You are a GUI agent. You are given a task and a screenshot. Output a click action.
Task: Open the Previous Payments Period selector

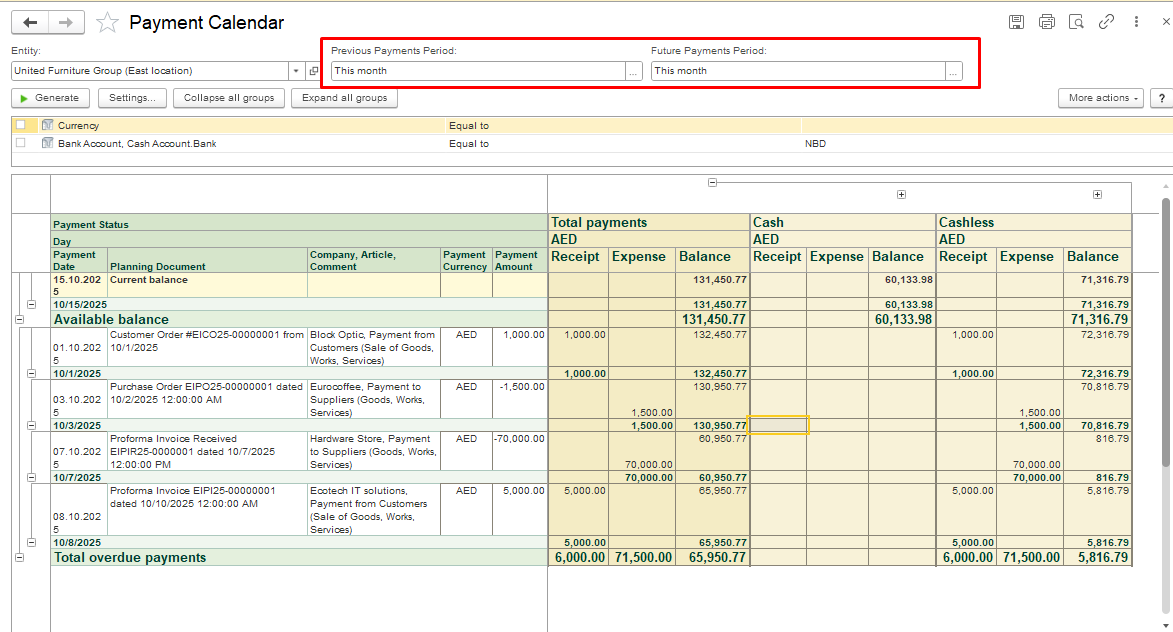[633, 71]
